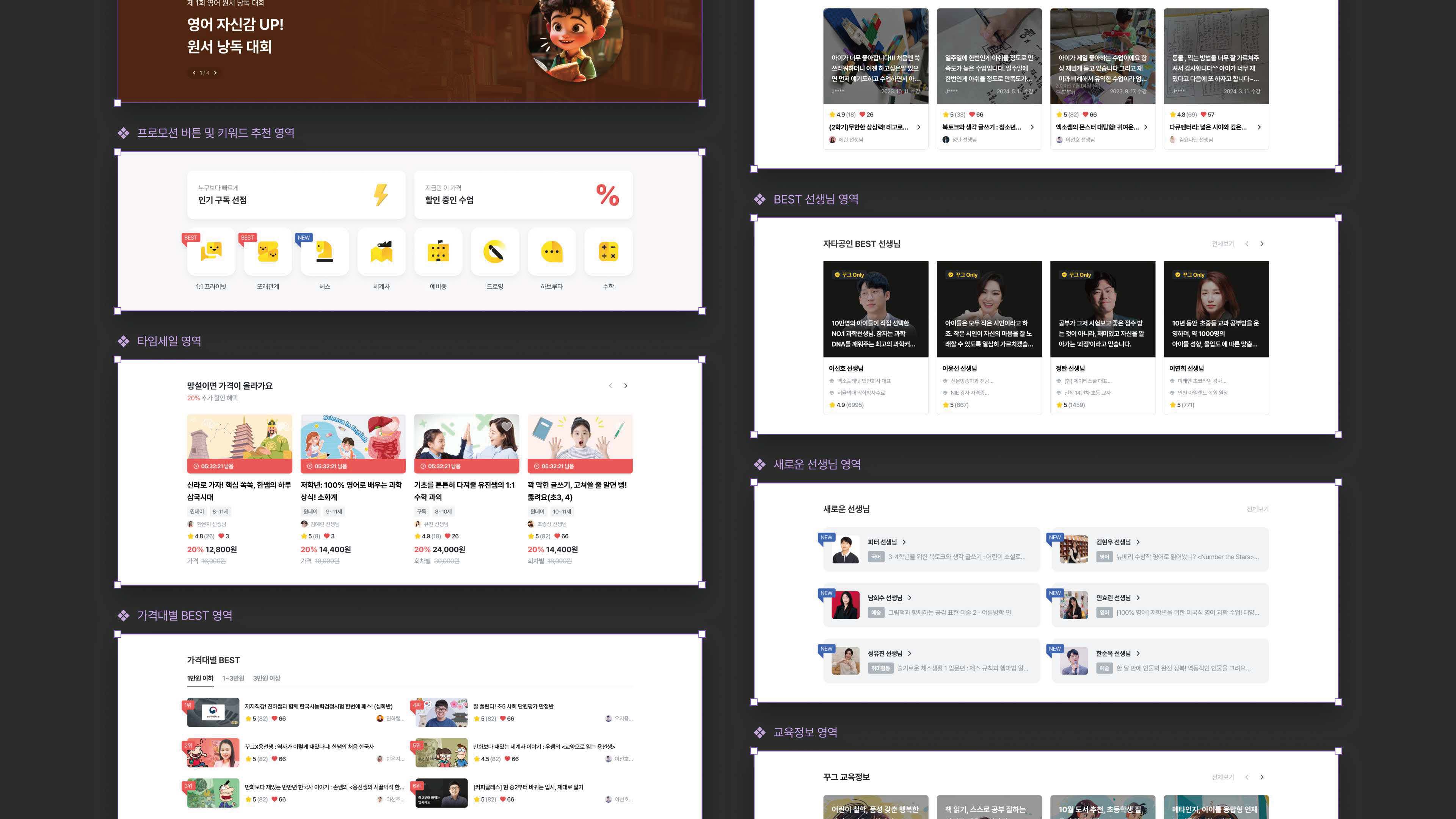This screenshot has height=819, width=1456.
Task: Show next BEST teachers arrow
Action: [1261, 244]
